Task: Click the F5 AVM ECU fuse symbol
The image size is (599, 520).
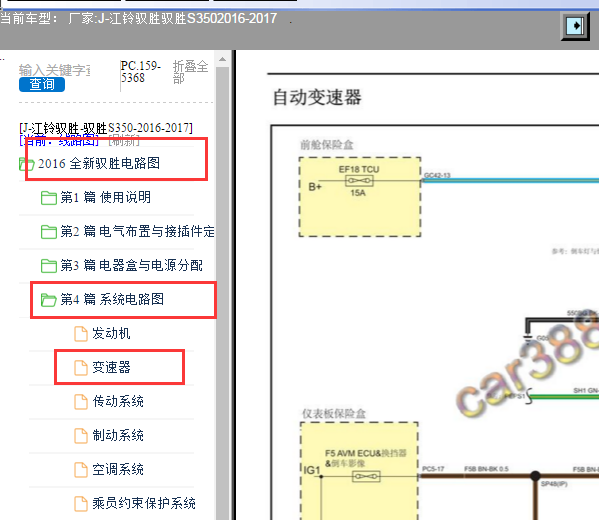Action: tap(366, 476)
